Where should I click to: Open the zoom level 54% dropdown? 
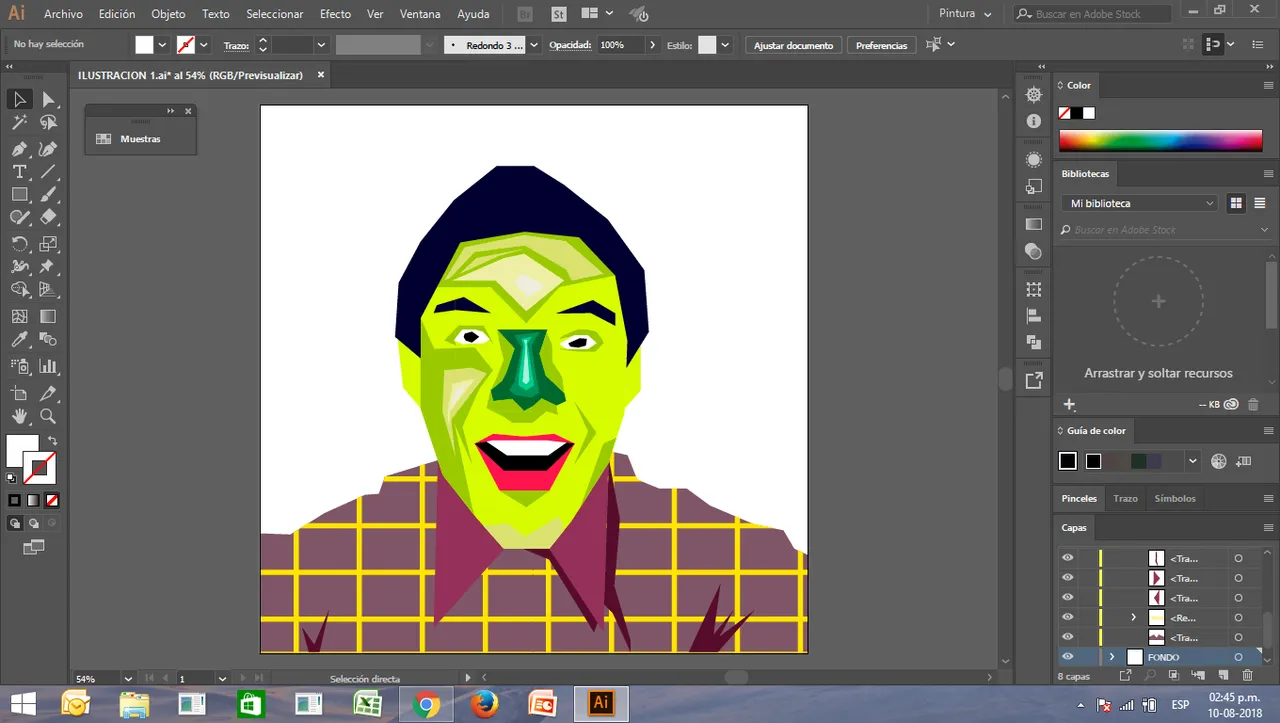128,679
